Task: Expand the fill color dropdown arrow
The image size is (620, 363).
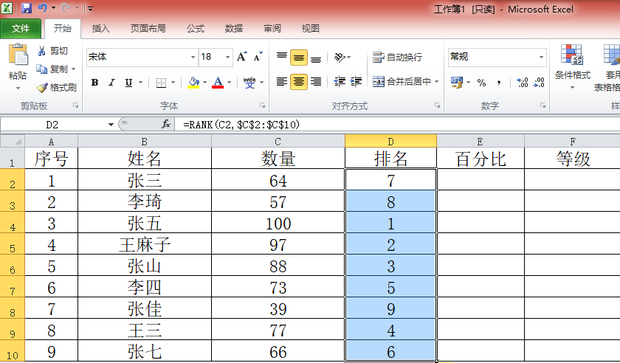Action: pos(205,83)
